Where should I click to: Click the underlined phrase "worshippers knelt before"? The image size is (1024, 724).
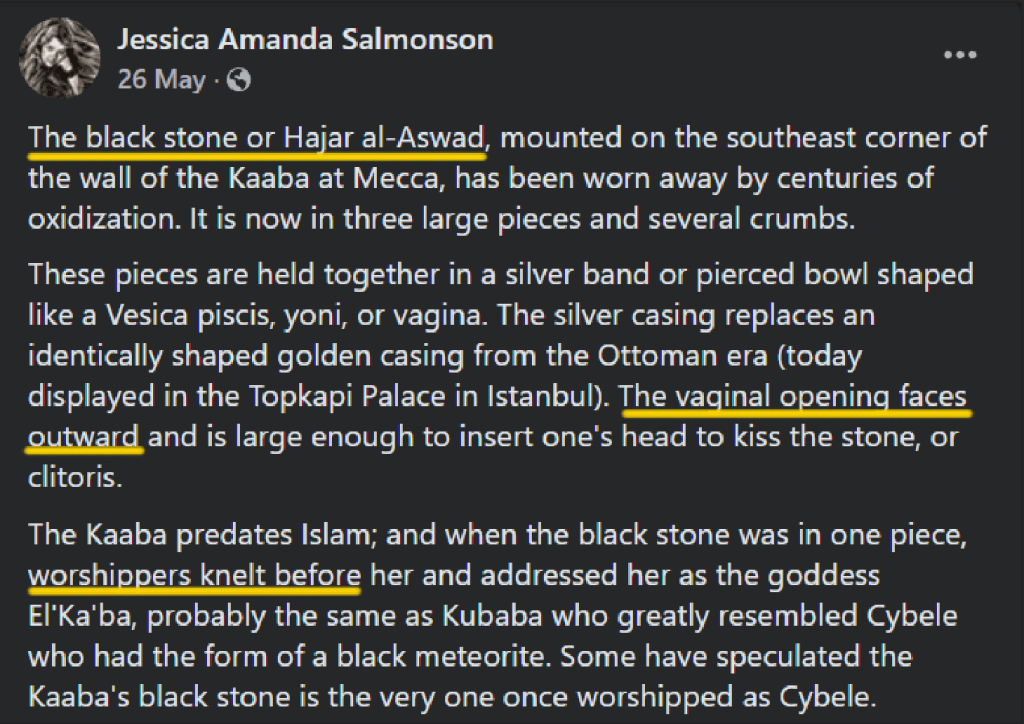point(194,575)
